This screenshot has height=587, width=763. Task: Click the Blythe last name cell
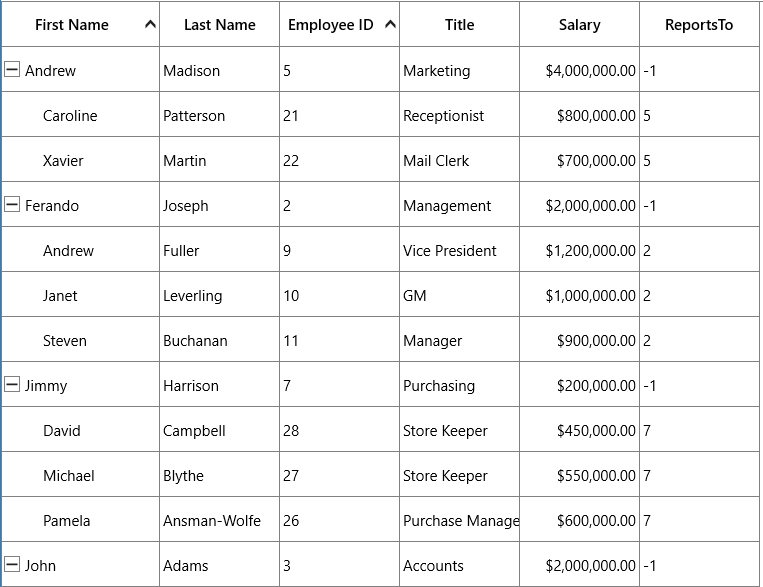pos(219,476)
